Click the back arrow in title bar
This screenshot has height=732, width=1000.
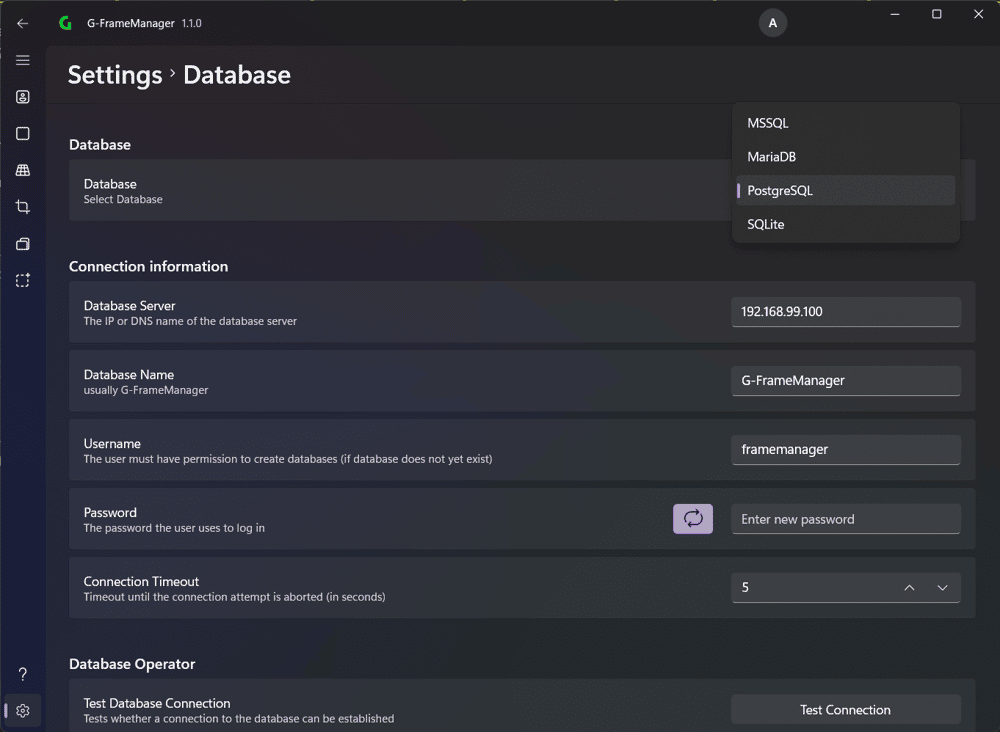point(23,24)
